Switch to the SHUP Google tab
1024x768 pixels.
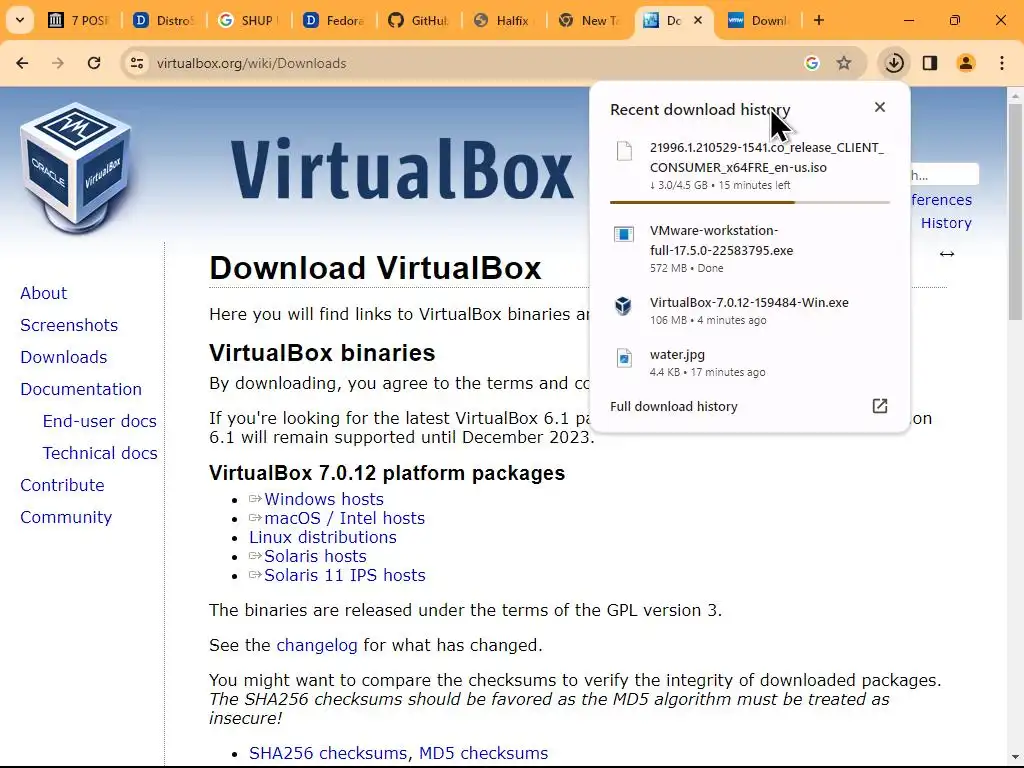point(248,20)
